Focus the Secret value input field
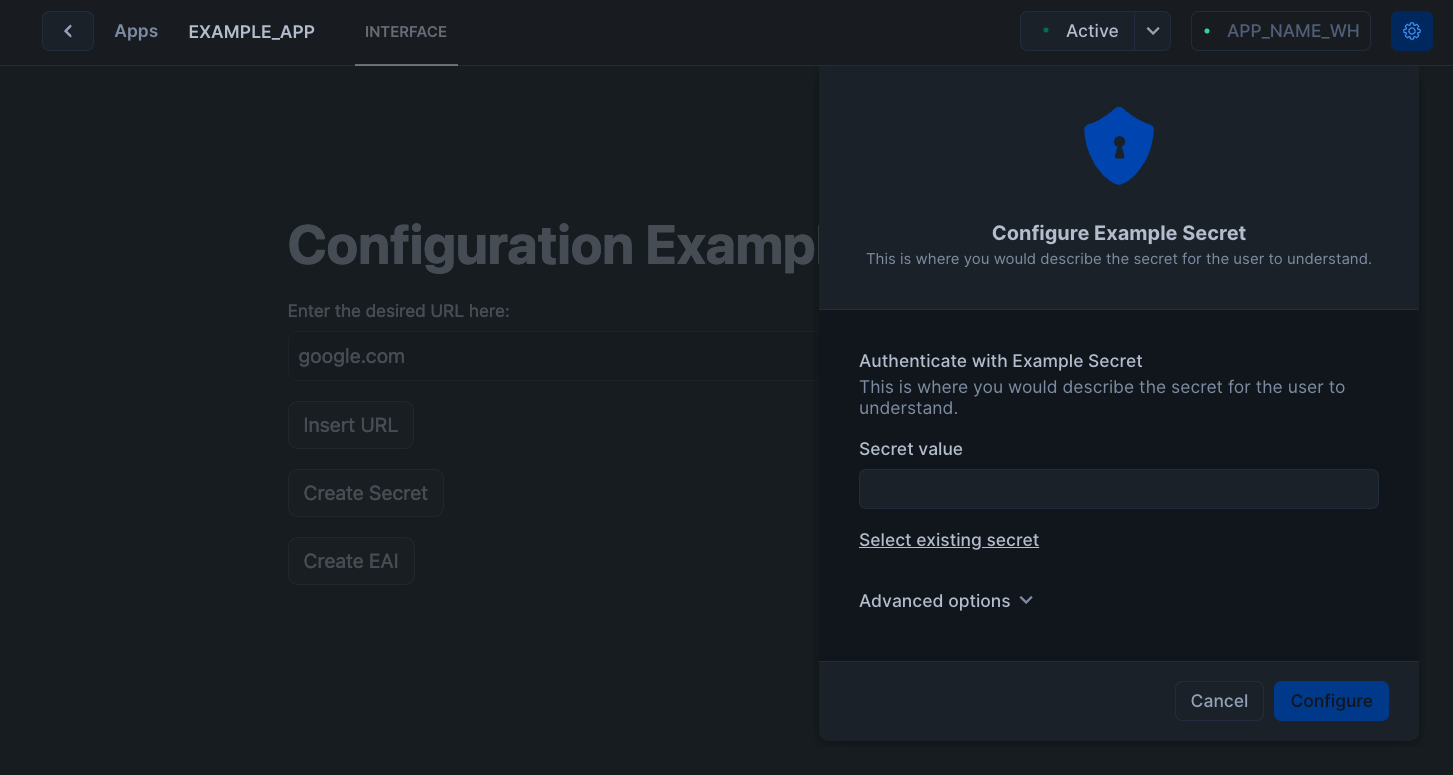The height and width of the screenshot is (775, 1453). pyautogui.click(x=1118, y=489)
